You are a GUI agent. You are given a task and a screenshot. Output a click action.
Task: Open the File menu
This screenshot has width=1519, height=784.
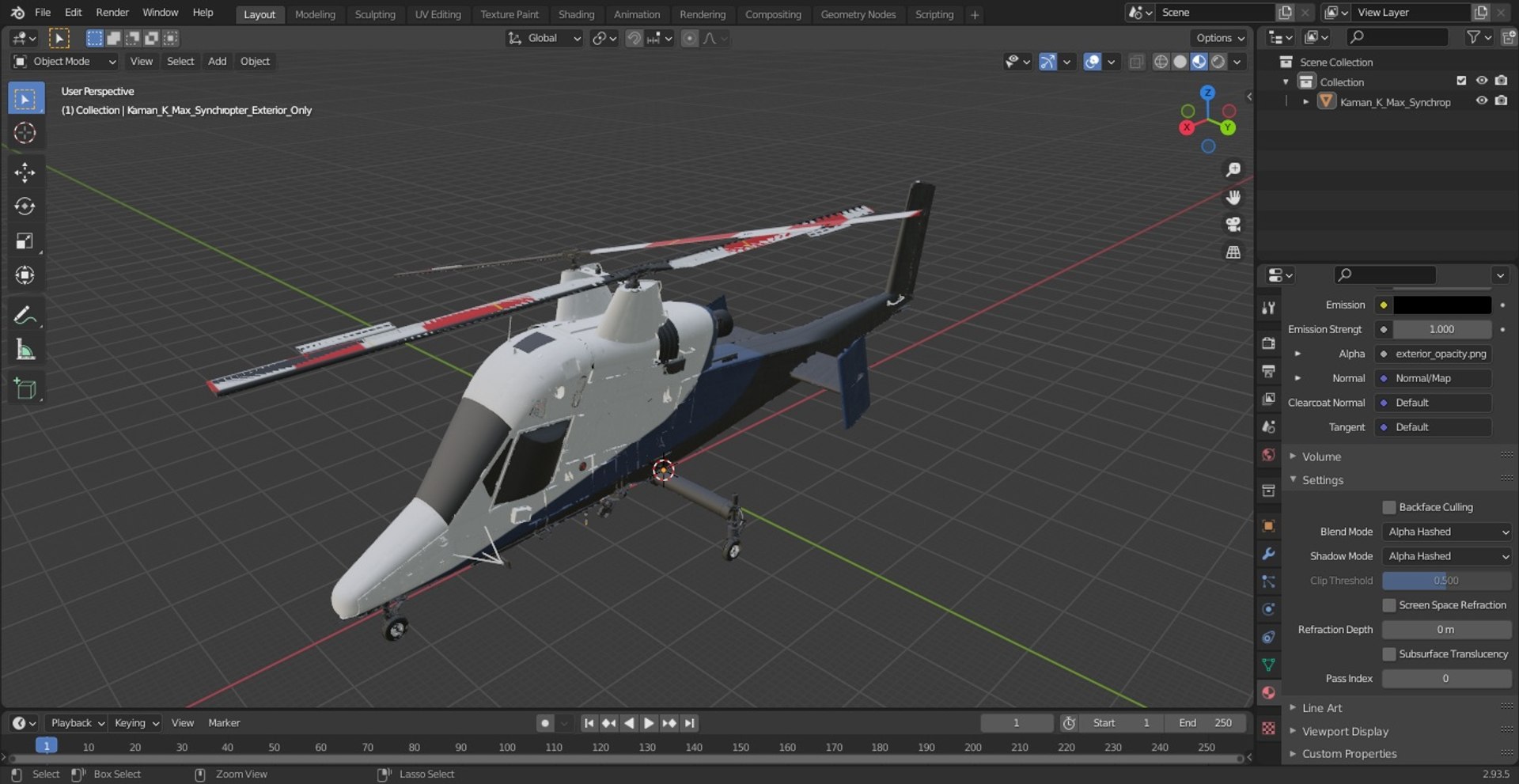43,13
